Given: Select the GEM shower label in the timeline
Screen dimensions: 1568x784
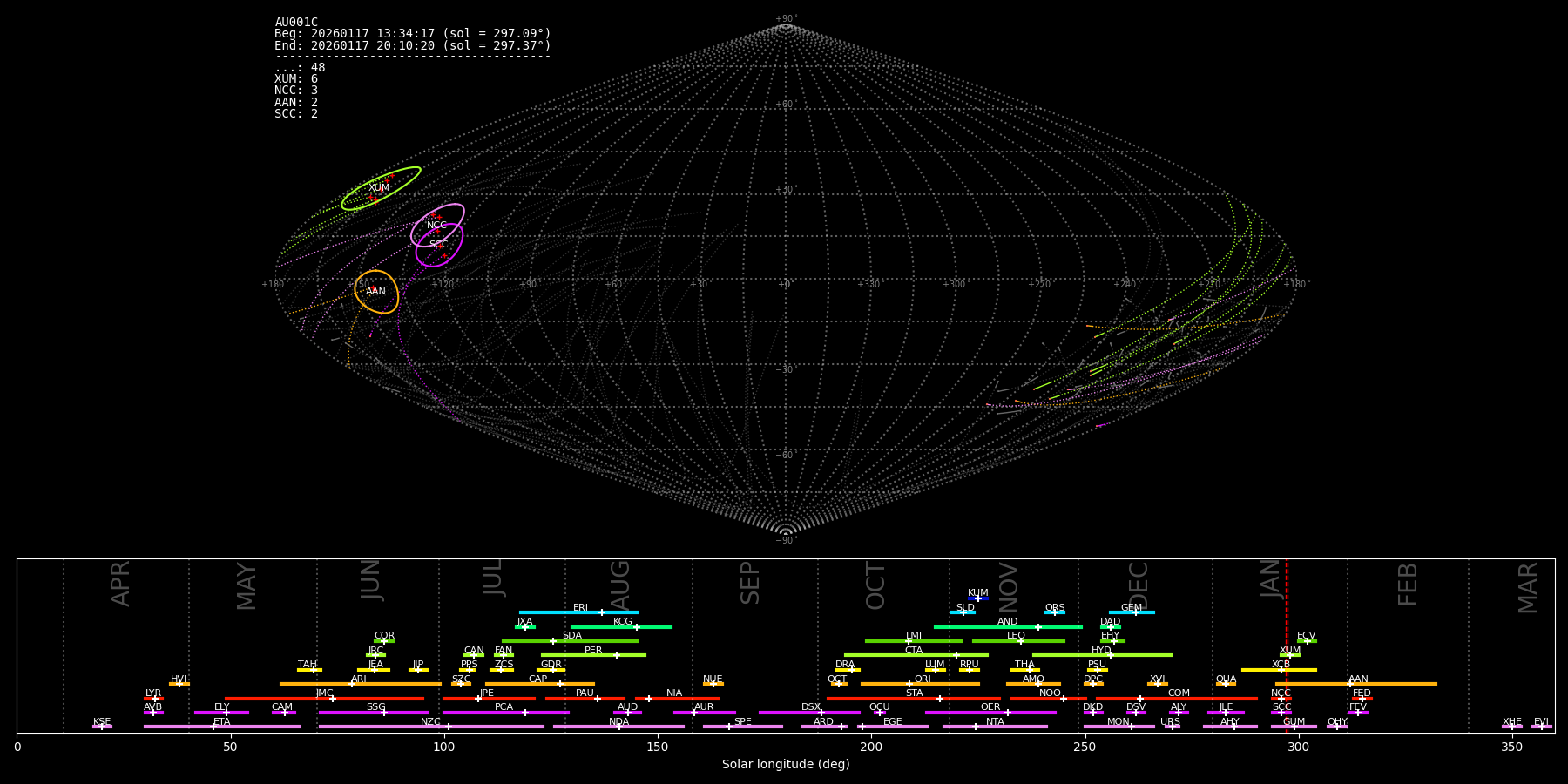Looking at the screenshot, I should [x=1132, y=608].
